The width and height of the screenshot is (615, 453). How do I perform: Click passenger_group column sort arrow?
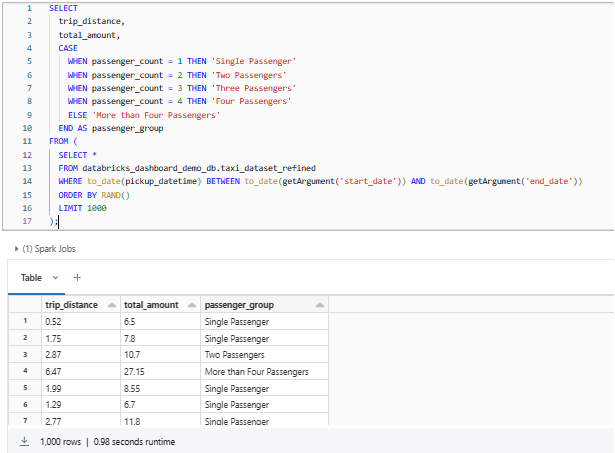[x=319, y=305]
